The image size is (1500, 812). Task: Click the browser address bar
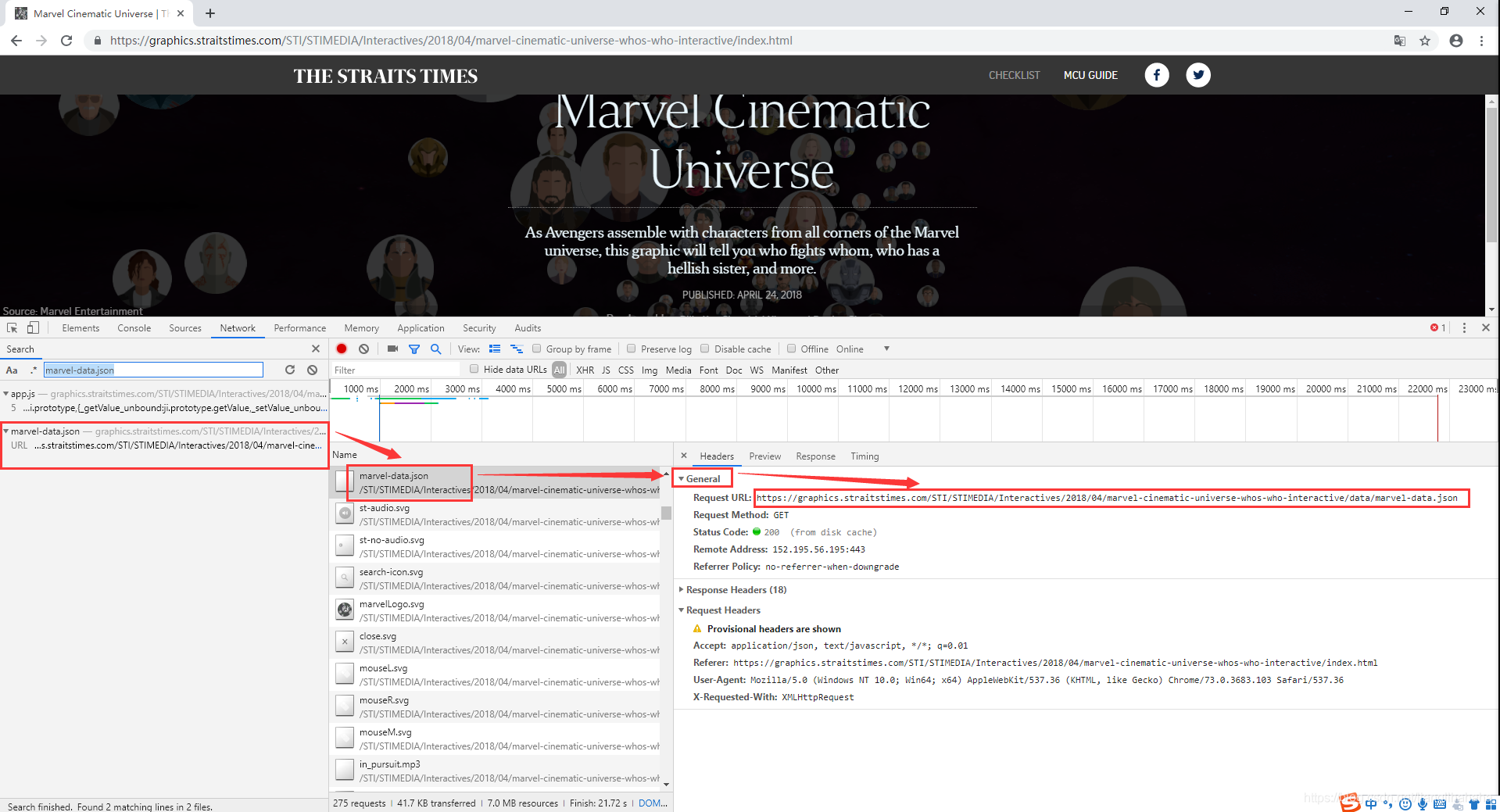(x=735, y=41)
